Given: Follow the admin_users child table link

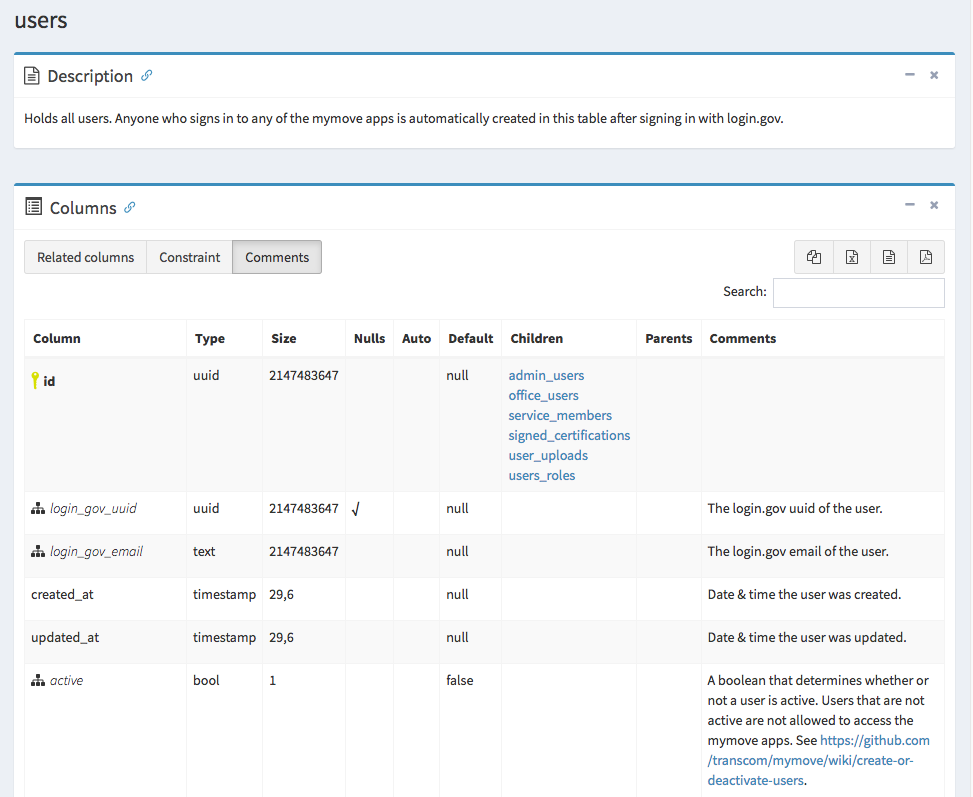Looking at the screenshot, I should [x=546, y=375].
